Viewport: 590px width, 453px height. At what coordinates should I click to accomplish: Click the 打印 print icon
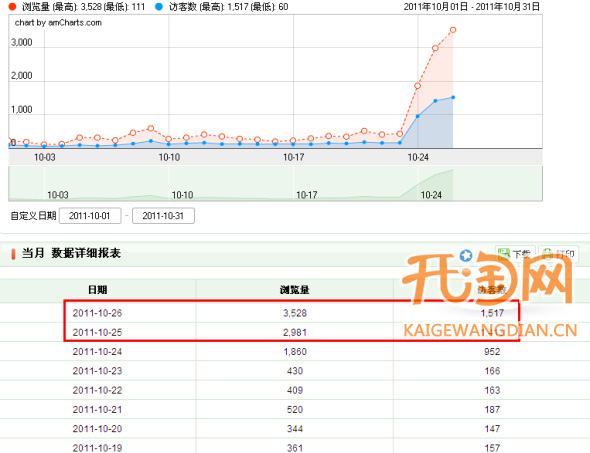[548, 254]
